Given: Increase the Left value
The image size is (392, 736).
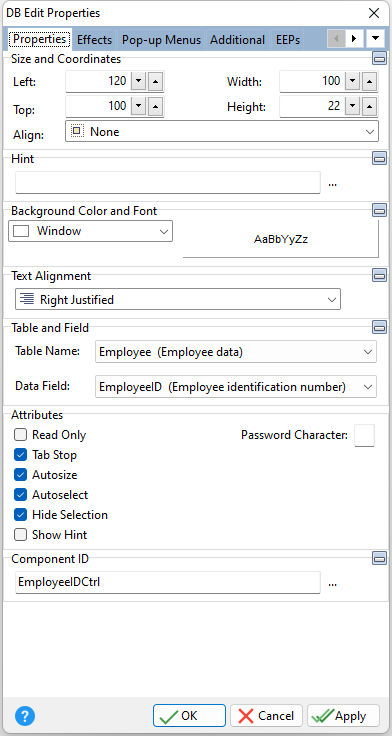Looking at the screenshot, I should coord(156,82).
